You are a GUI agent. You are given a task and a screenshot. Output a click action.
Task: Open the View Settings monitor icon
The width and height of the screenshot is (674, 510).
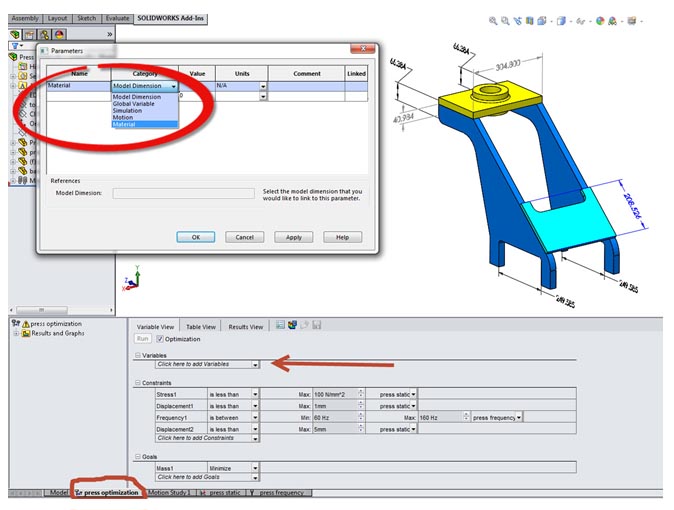click(x=631, y=21)
